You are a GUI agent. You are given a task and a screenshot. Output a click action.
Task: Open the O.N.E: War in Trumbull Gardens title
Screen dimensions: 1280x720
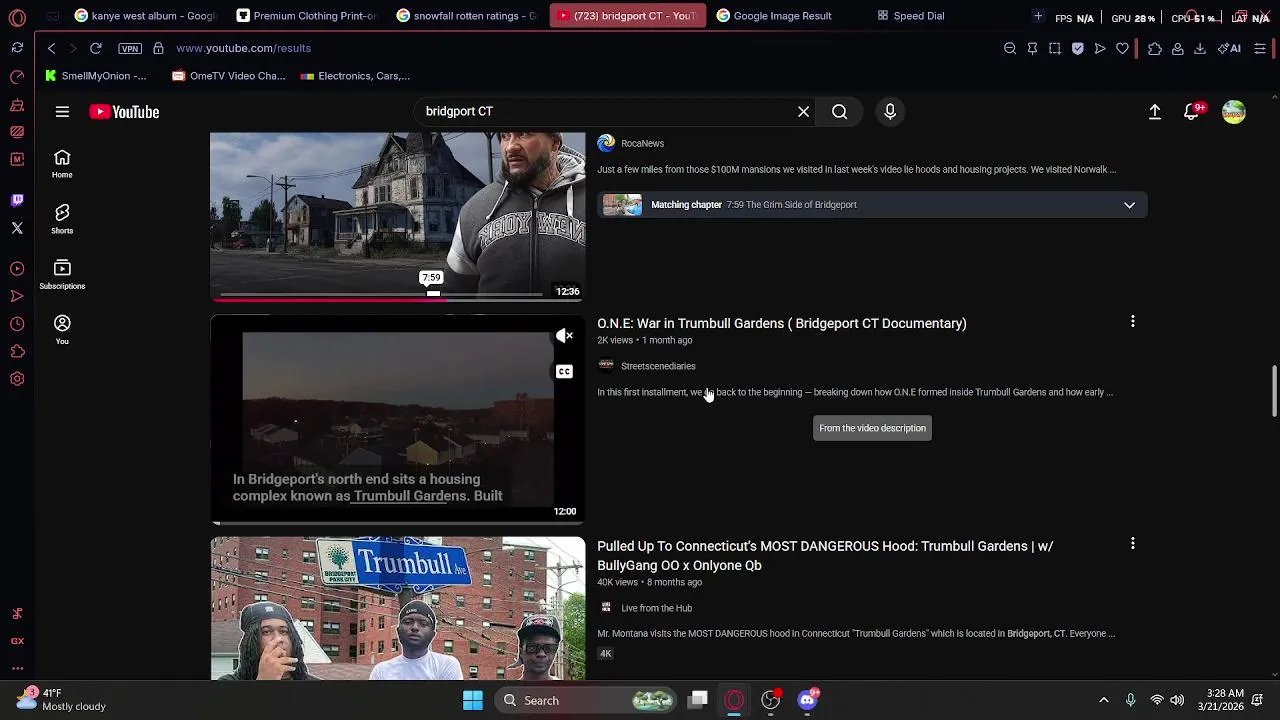tap(782, 323)
